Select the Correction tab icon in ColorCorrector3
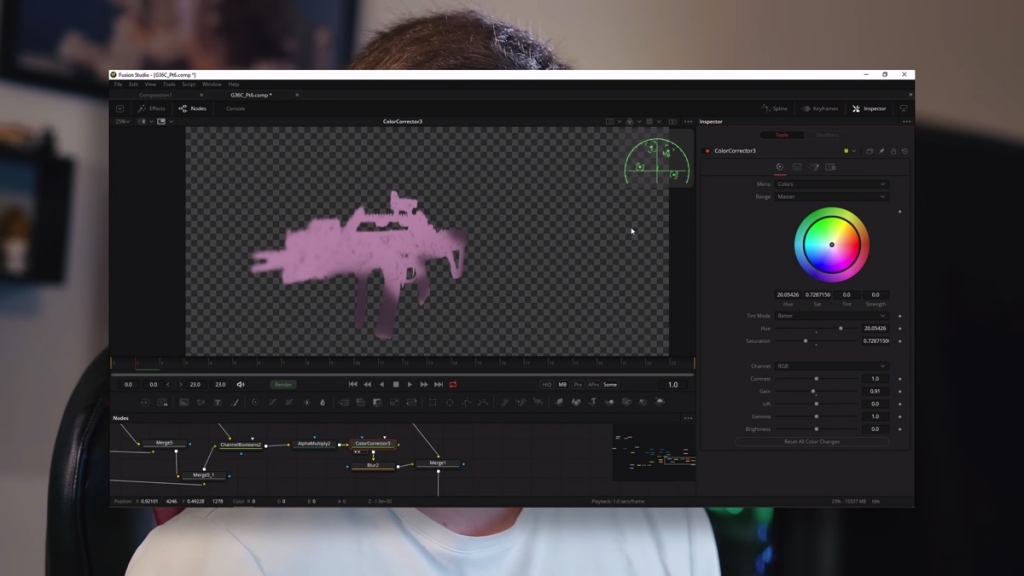The height and width of the screenshot is (576, 1024). point(781,167)
